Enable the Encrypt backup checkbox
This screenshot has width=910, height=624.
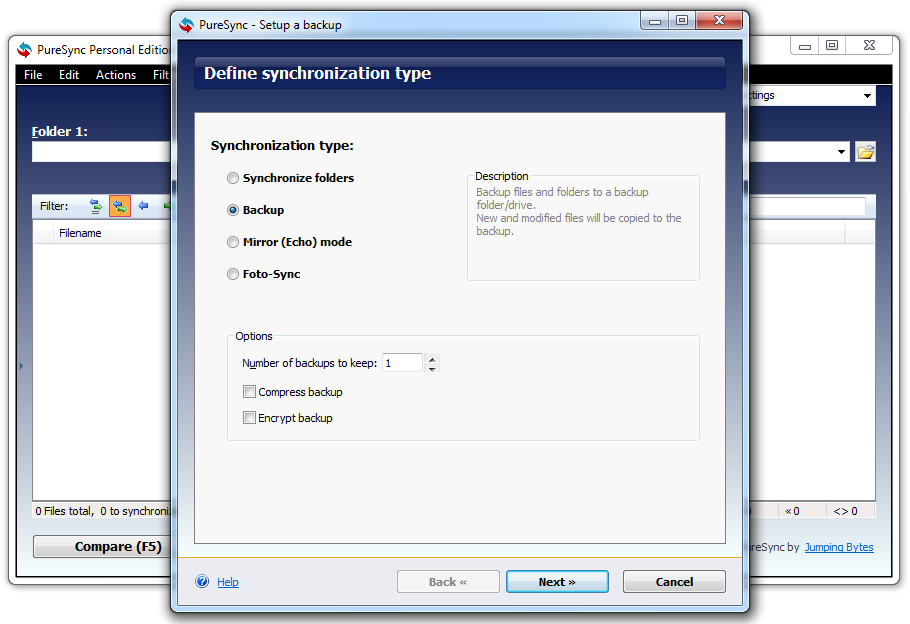click(x=250, y=418)
